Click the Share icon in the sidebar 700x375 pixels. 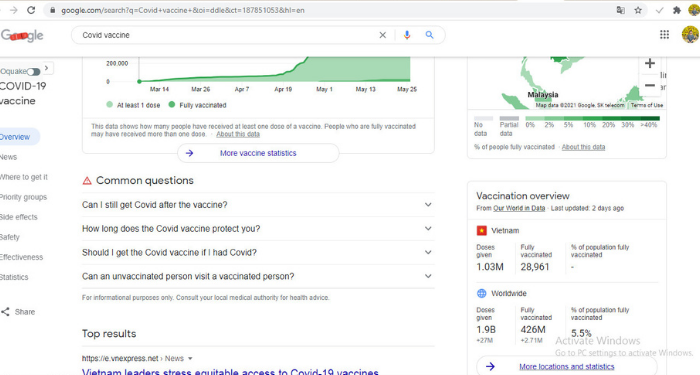5,312
